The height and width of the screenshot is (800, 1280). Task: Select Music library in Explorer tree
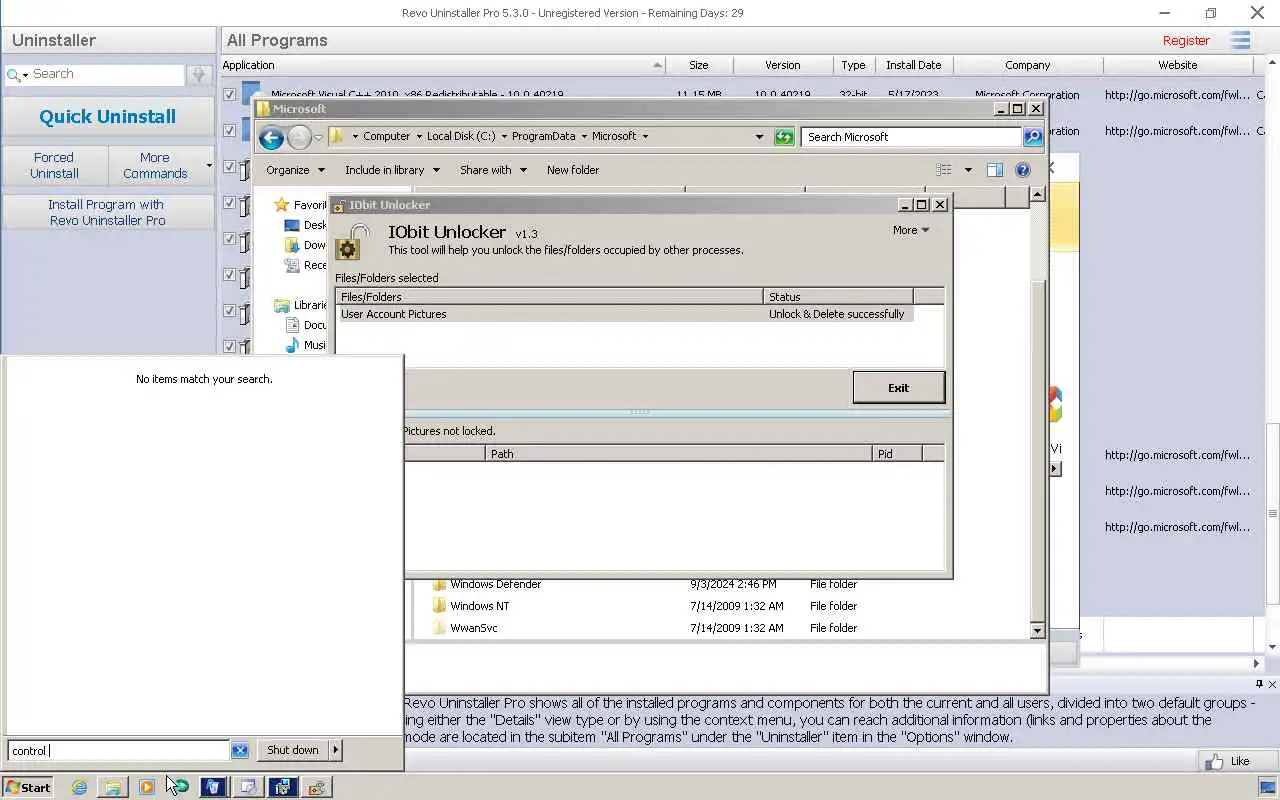305,345
